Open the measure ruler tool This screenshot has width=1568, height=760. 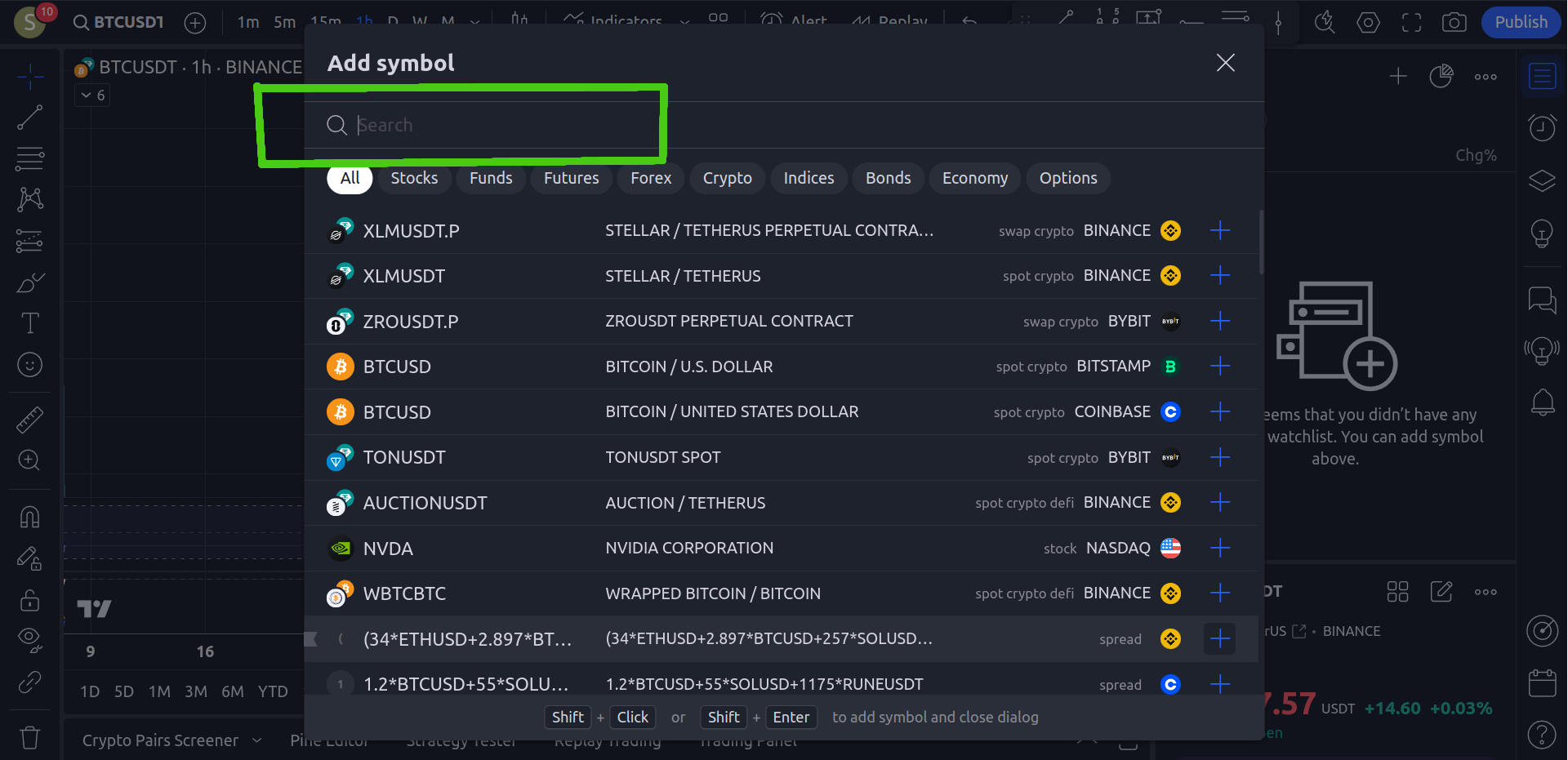click(x=30, y=420)
